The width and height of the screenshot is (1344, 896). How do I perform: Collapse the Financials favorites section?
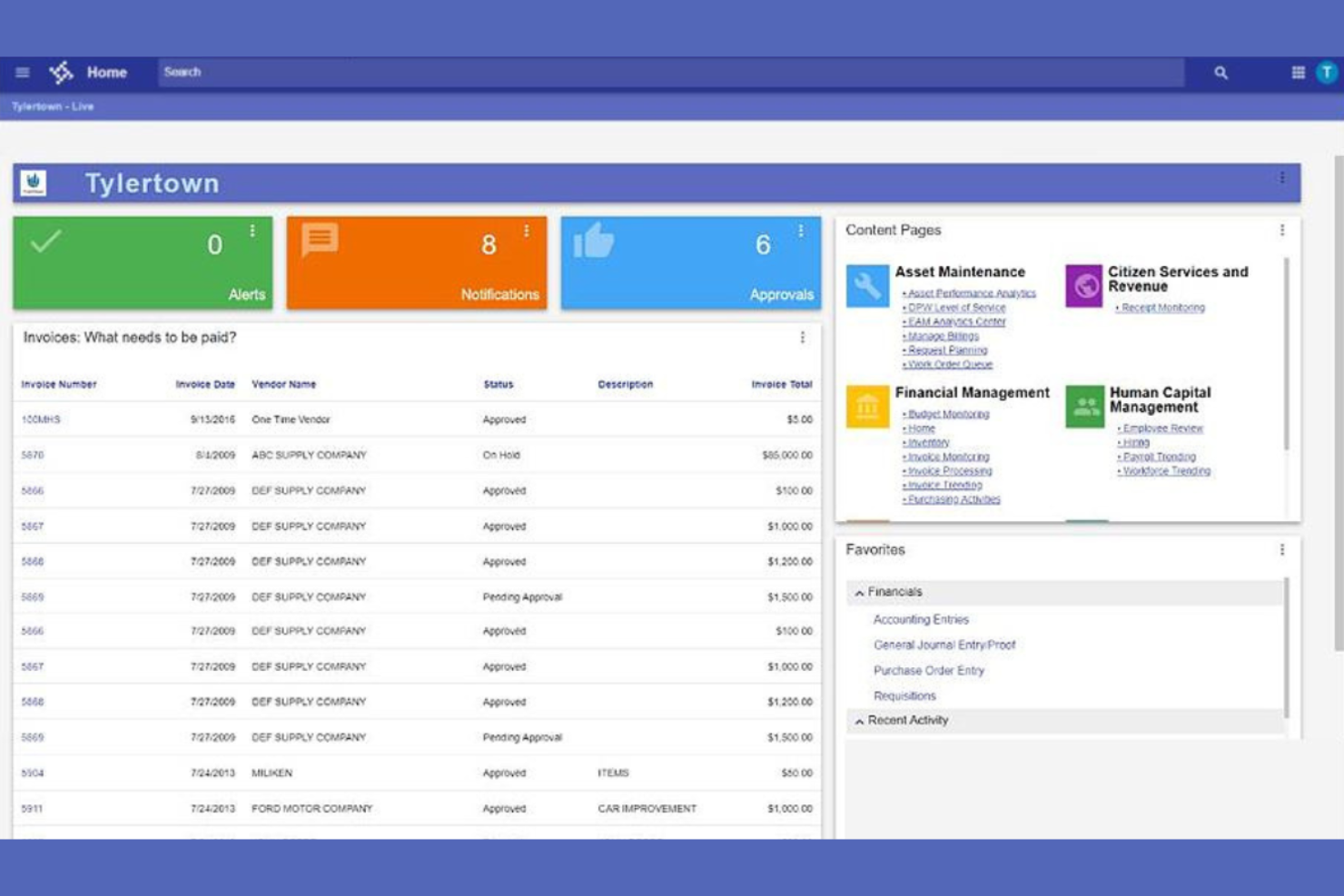(859, 593)
